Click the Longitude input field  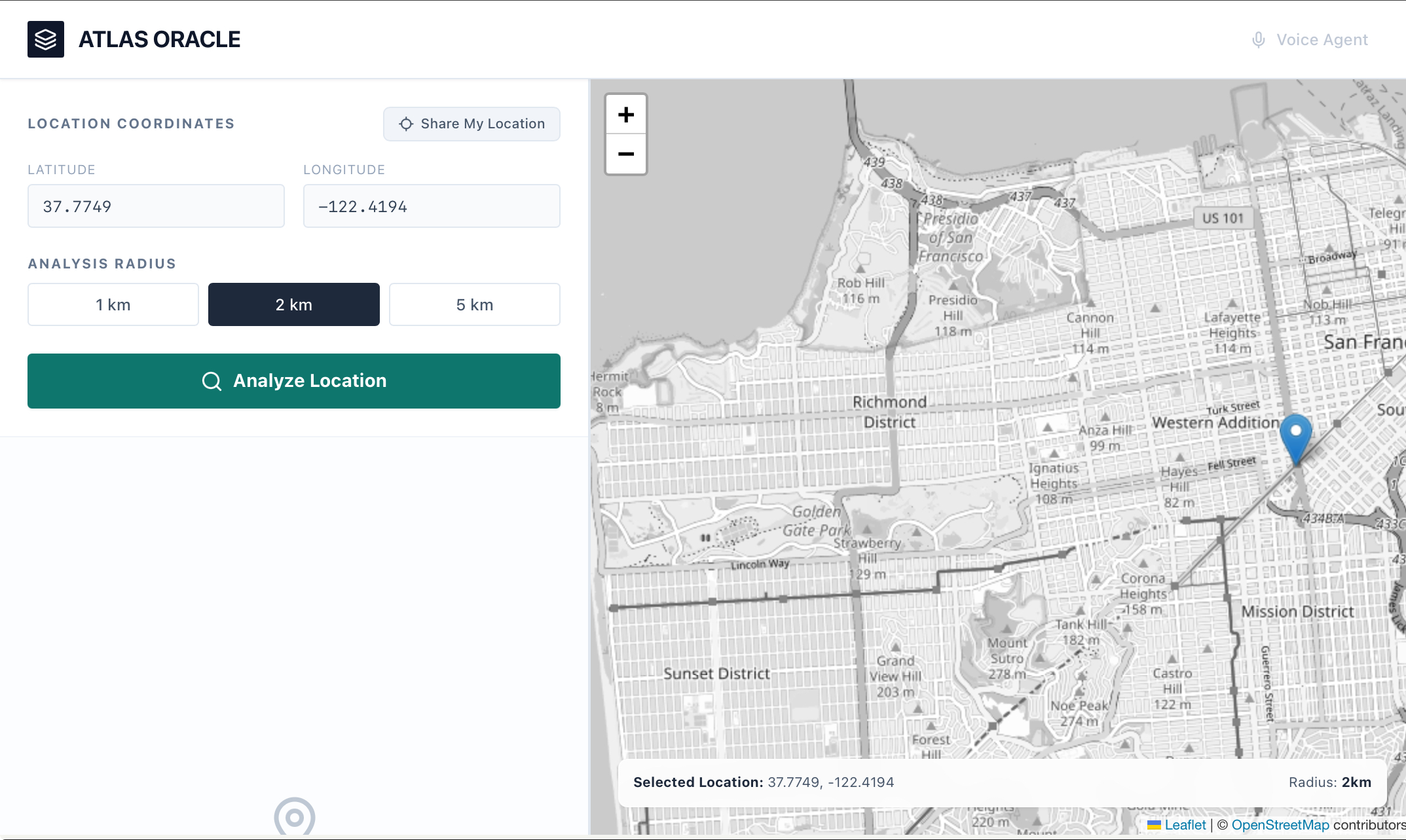pos(432,206)
